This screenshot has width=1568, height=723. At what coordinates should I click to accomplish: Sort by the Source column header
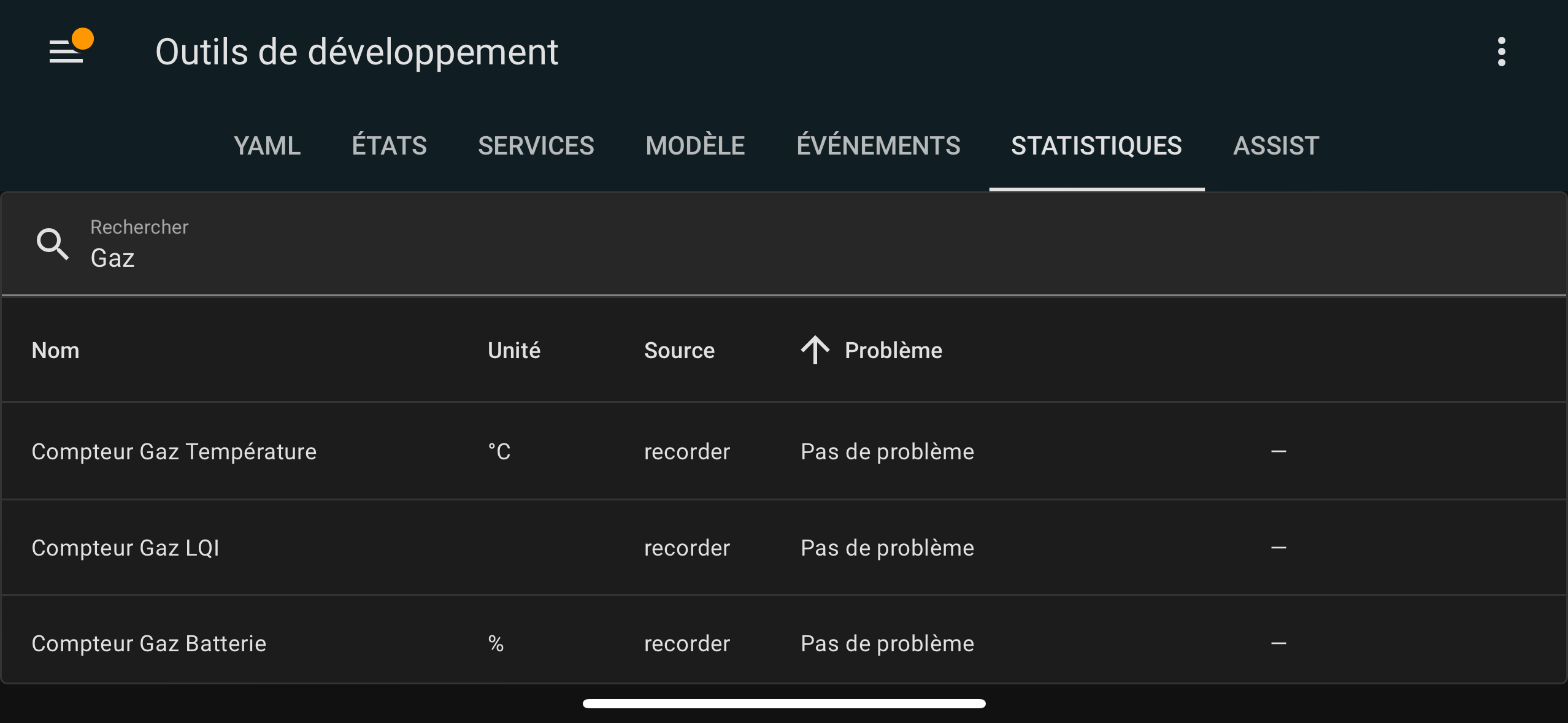(679, 350)
